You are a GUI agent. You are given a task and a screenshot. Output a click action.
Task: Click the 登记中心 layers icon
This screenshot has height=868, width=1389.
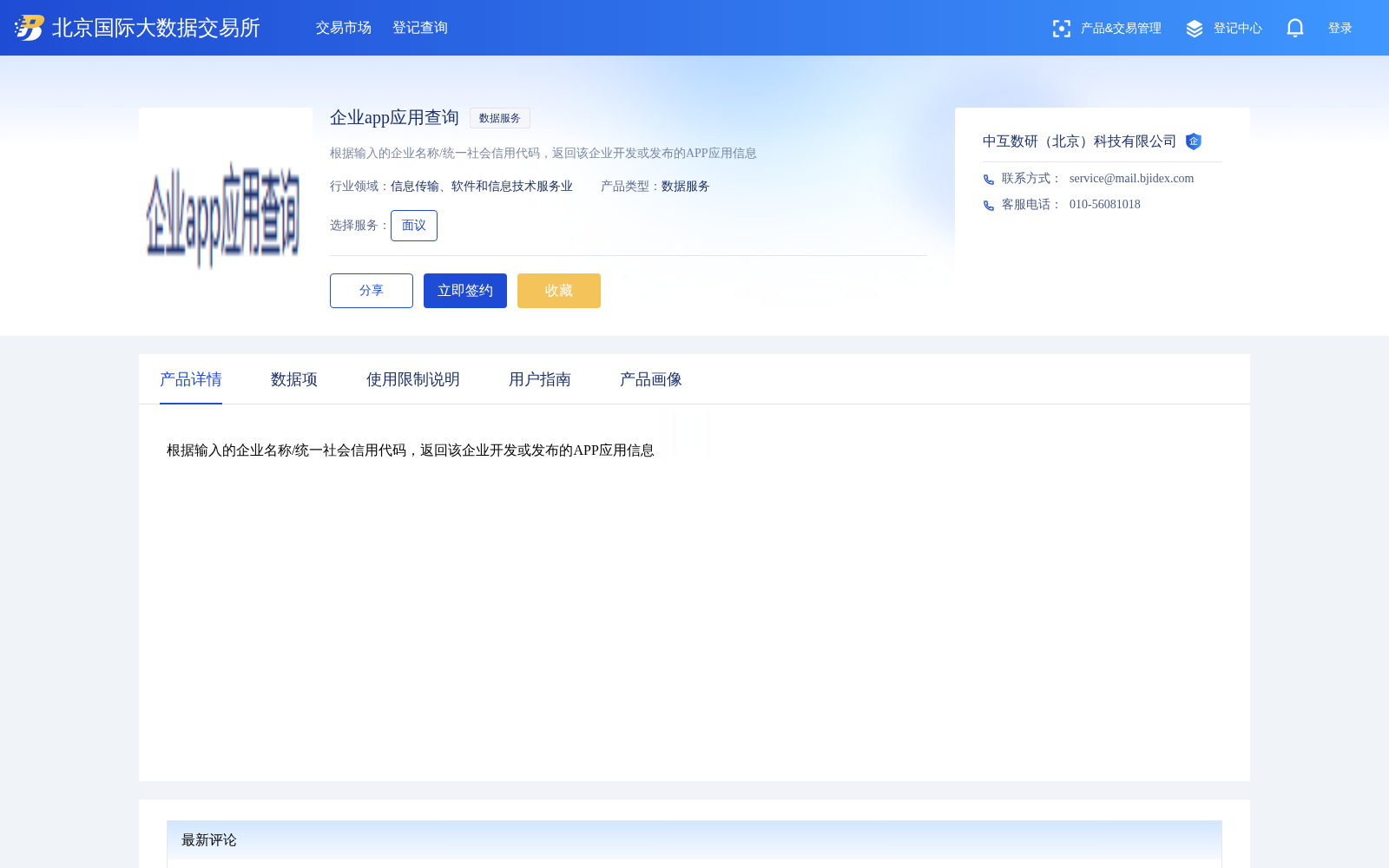click(x=1195, y=29)
